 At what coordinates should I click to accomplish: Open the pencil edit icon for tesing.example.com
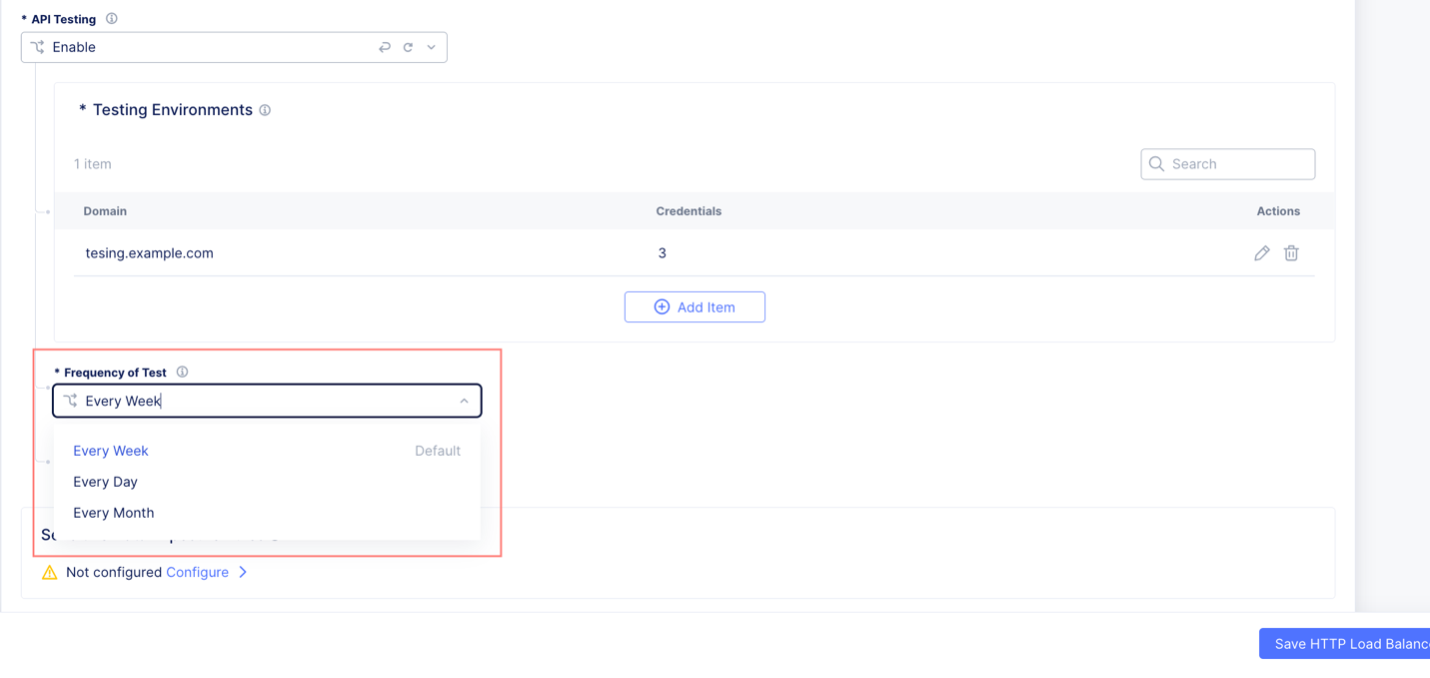coord(1261,253)
